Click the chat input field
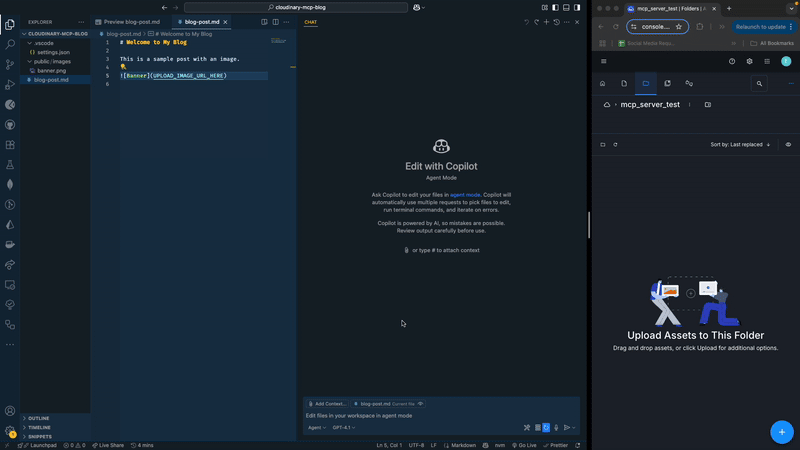This screenshot has height=450, width=800. pyautogui.click(x=441, y=415)
